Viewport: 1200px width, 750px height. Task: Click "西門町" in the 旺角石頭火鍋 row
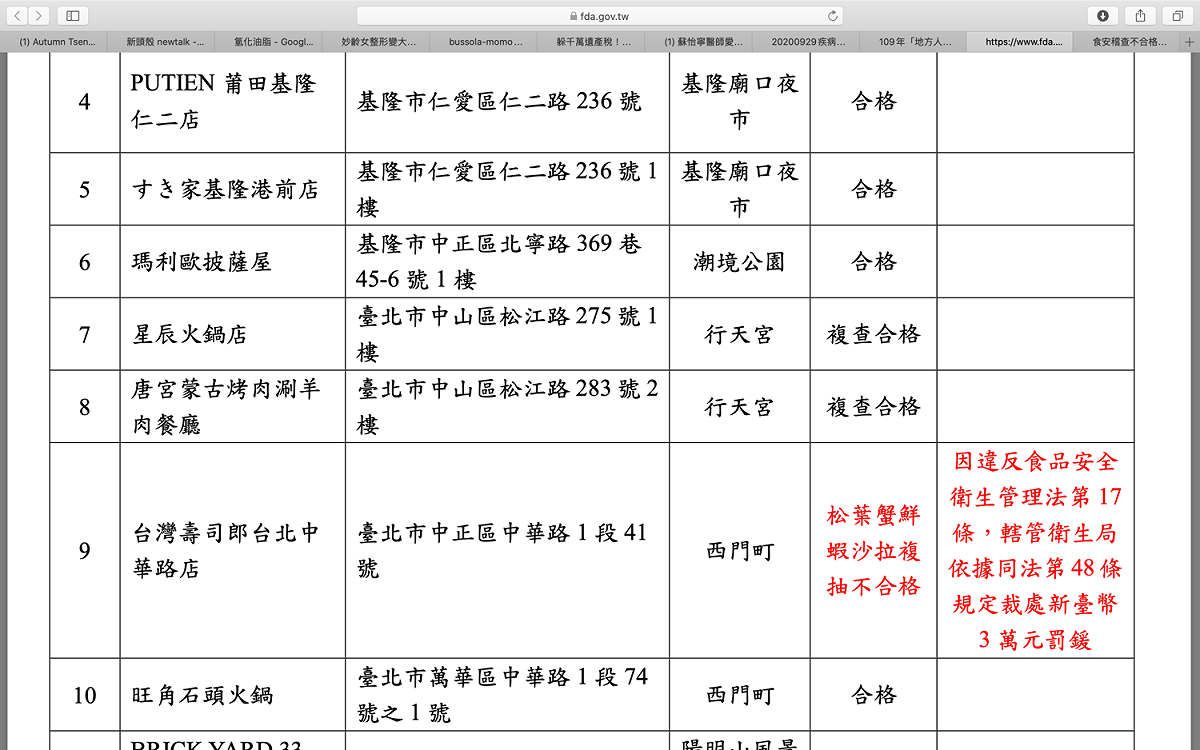coord(740,694)
